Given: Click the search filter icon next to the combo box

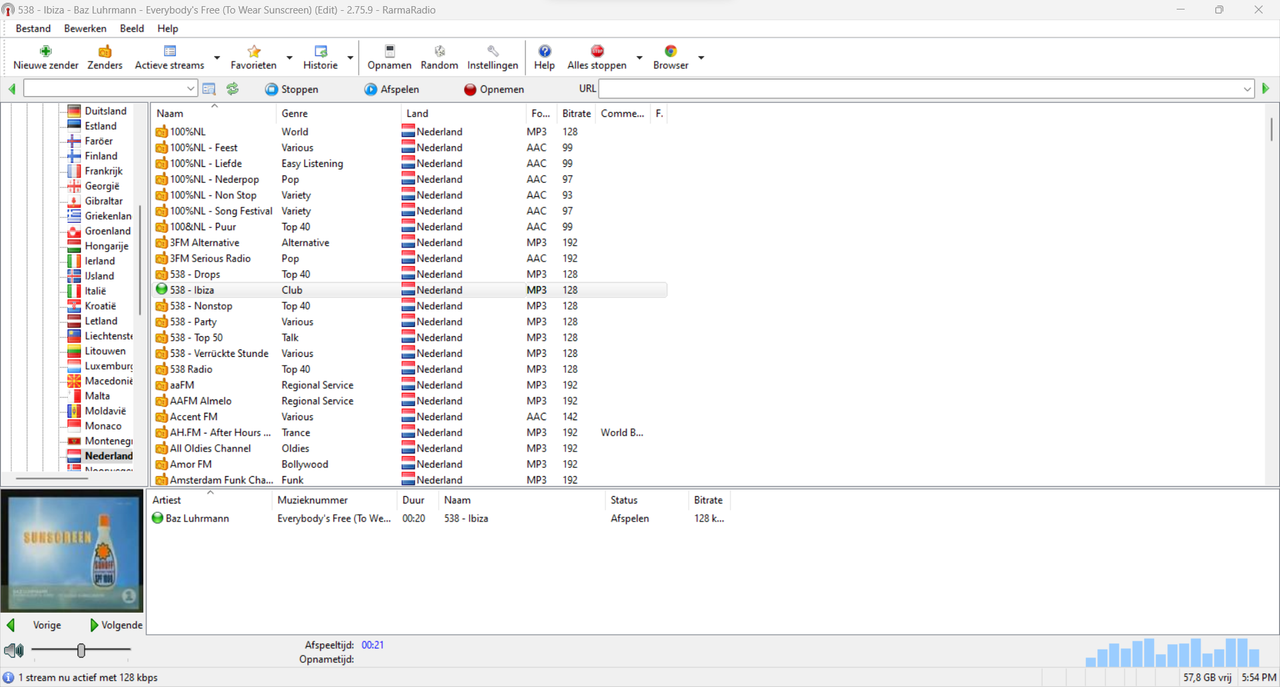Looking at the screenshot, I should click(209, 89).
